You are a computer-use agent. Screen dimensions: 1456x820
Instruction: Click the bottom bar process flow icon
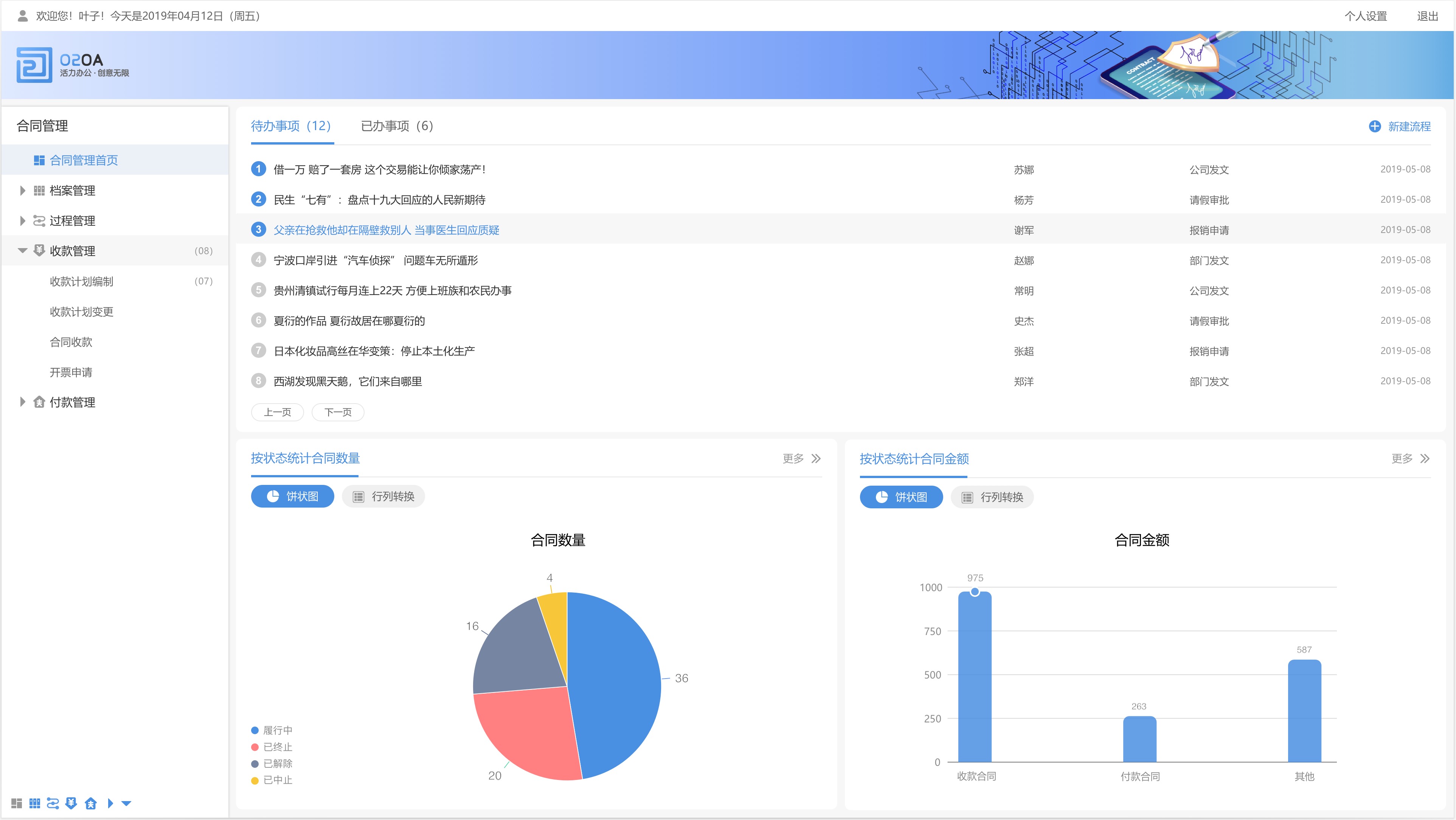tap(53, 803)
